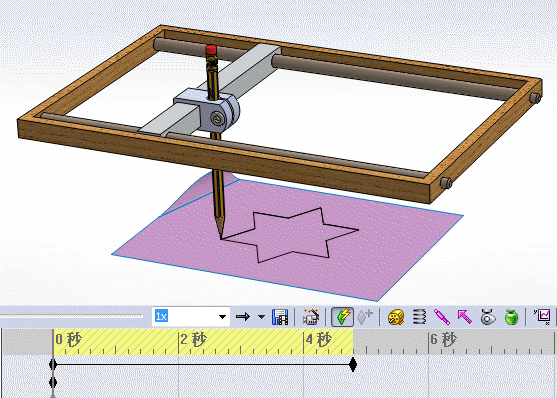Click the 4 秒 mark on the timeline ruler
Image resolution: width=557 pixels, height=398 pixels.
(318, 340)
